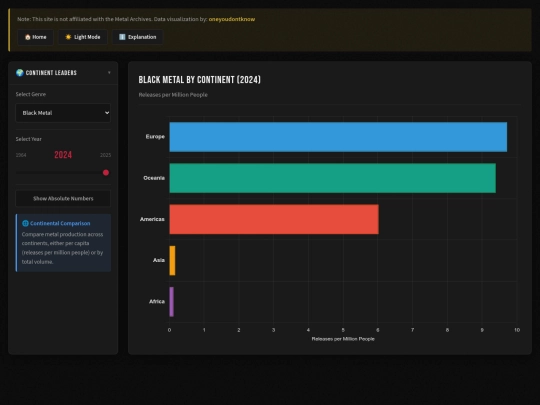
Task: Click the sun icon in Light Mode button
Action: click(x=68, y=37)
